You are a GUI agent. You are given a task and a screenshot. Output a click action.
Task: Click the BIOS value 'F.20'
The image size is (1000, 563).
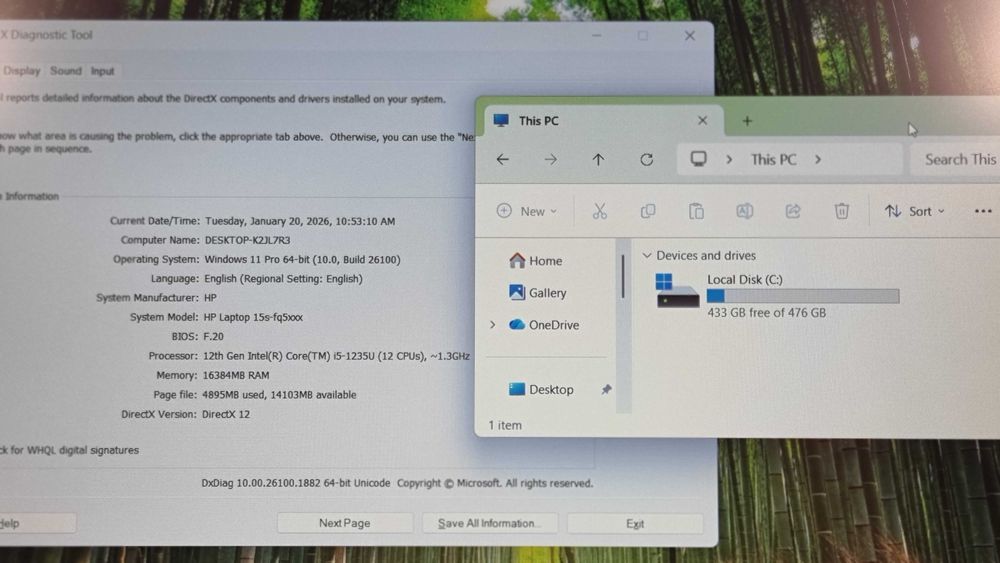[213, 336]
